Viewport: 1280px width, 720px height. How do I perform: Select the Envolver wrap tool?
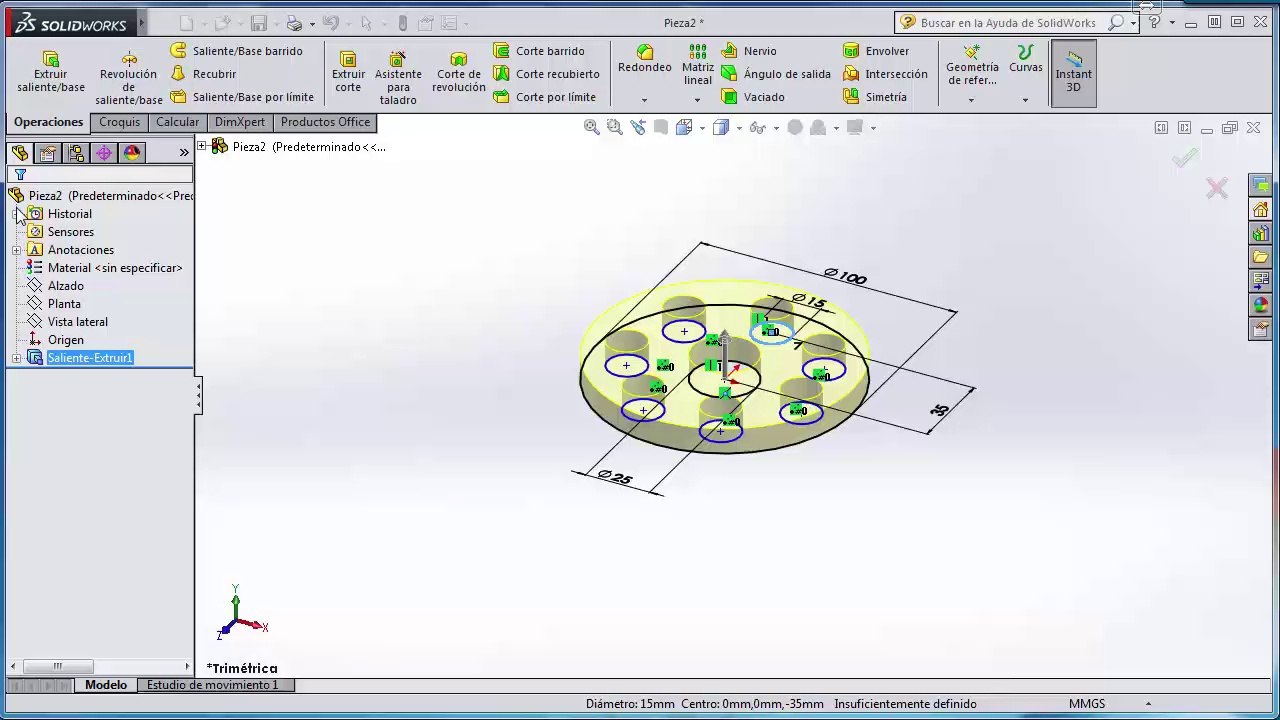point(876,51)
